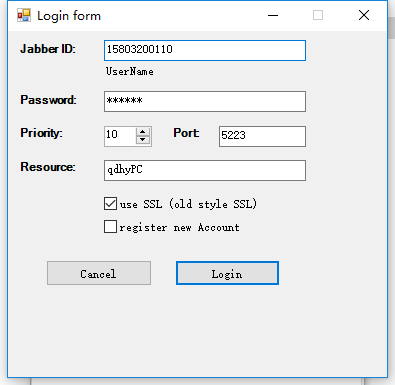
Task: Click the Cancel button
Action: pyautogui.click(x=99, y=273)
